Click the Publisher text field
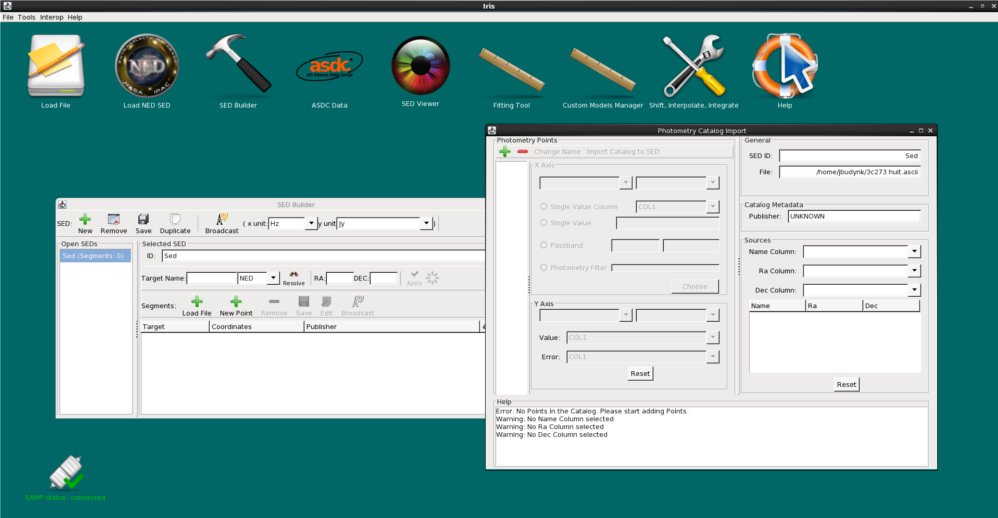The height and width of the screenshot is (518, 998). [853, 216]
